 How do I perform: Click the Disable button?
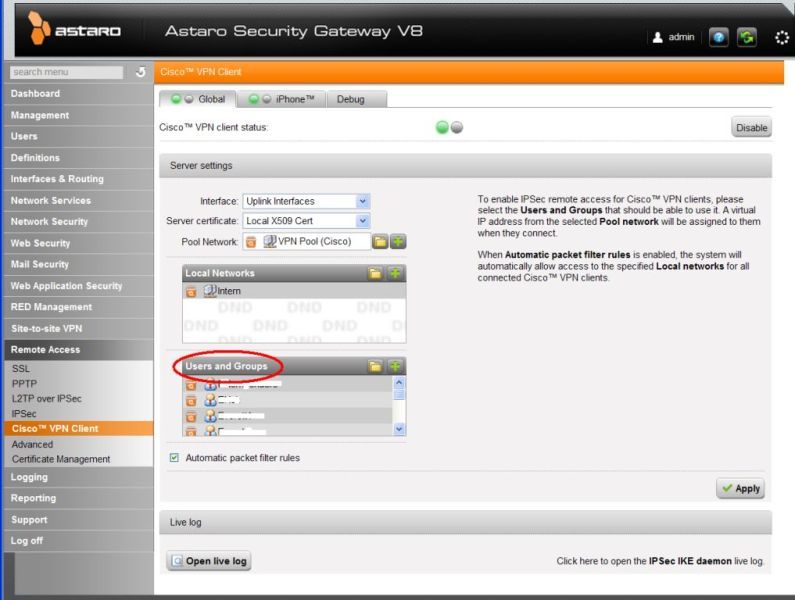point(751,127)
